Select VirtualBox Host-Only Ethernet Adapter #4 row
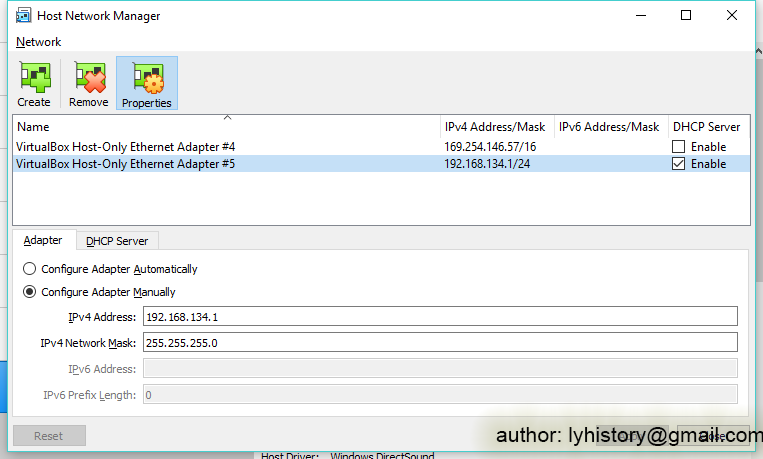 pyautogui.click(x=381, y=147)
